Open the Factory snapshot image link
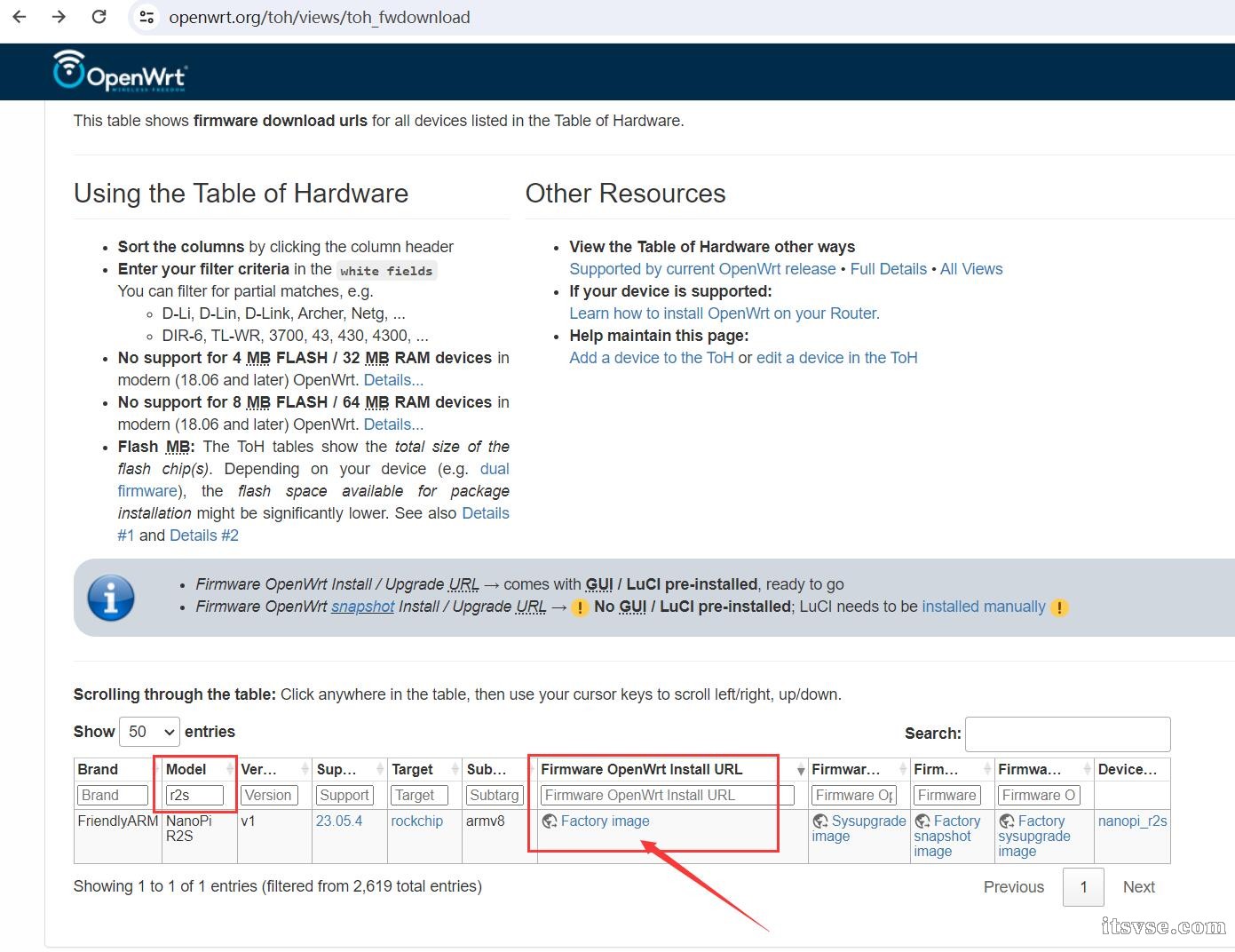 point(947,837)
